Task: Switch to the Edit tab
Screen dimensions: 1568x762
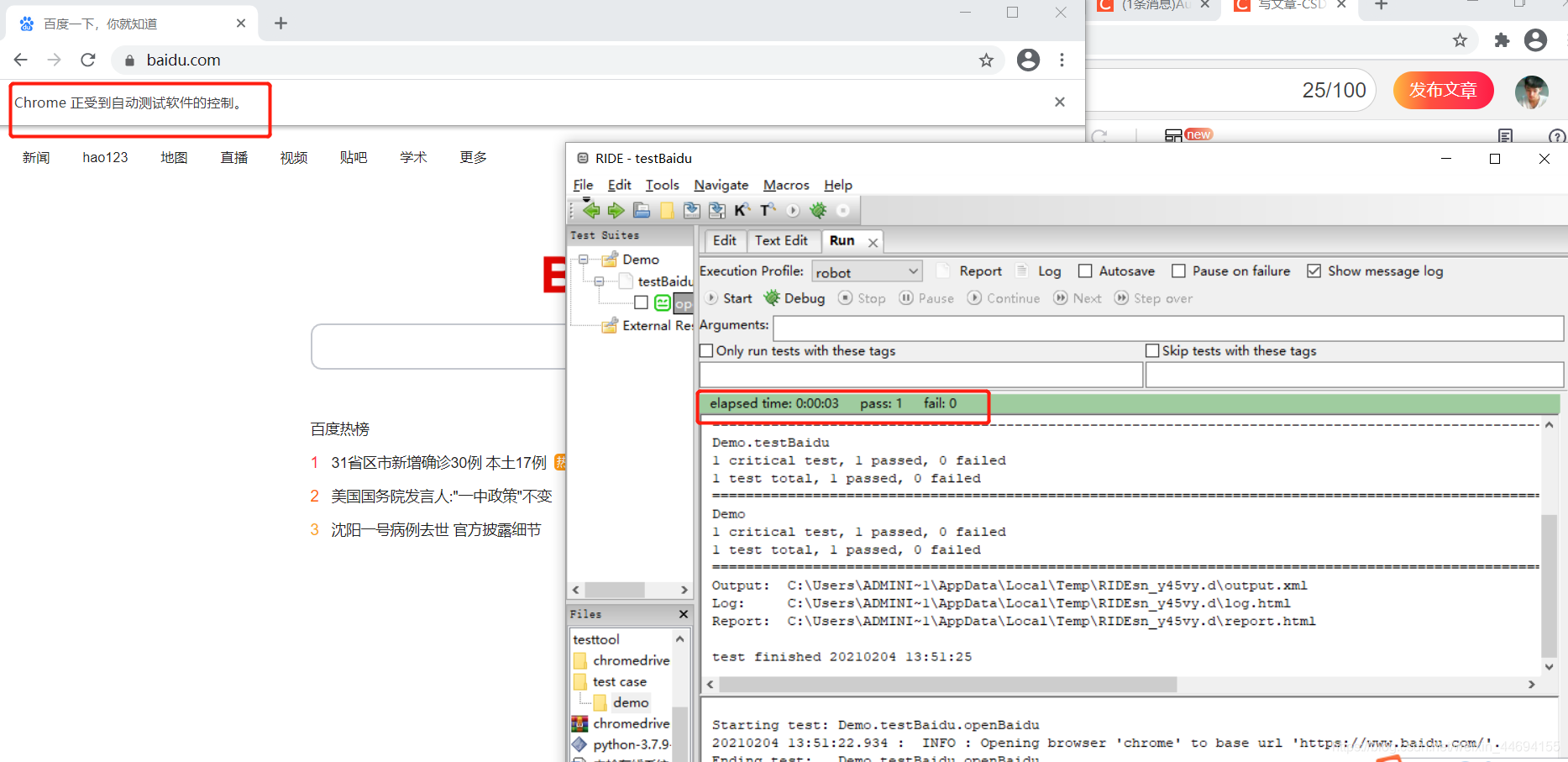Action: click(x=725, y=241)
